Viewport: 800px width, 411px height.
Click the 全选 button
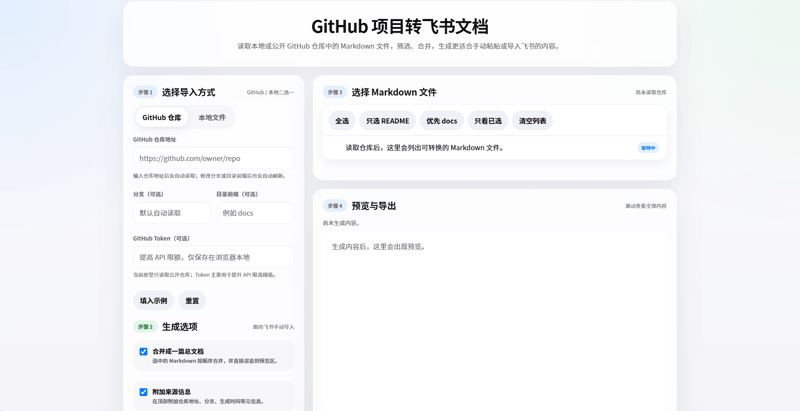(342, 121)
